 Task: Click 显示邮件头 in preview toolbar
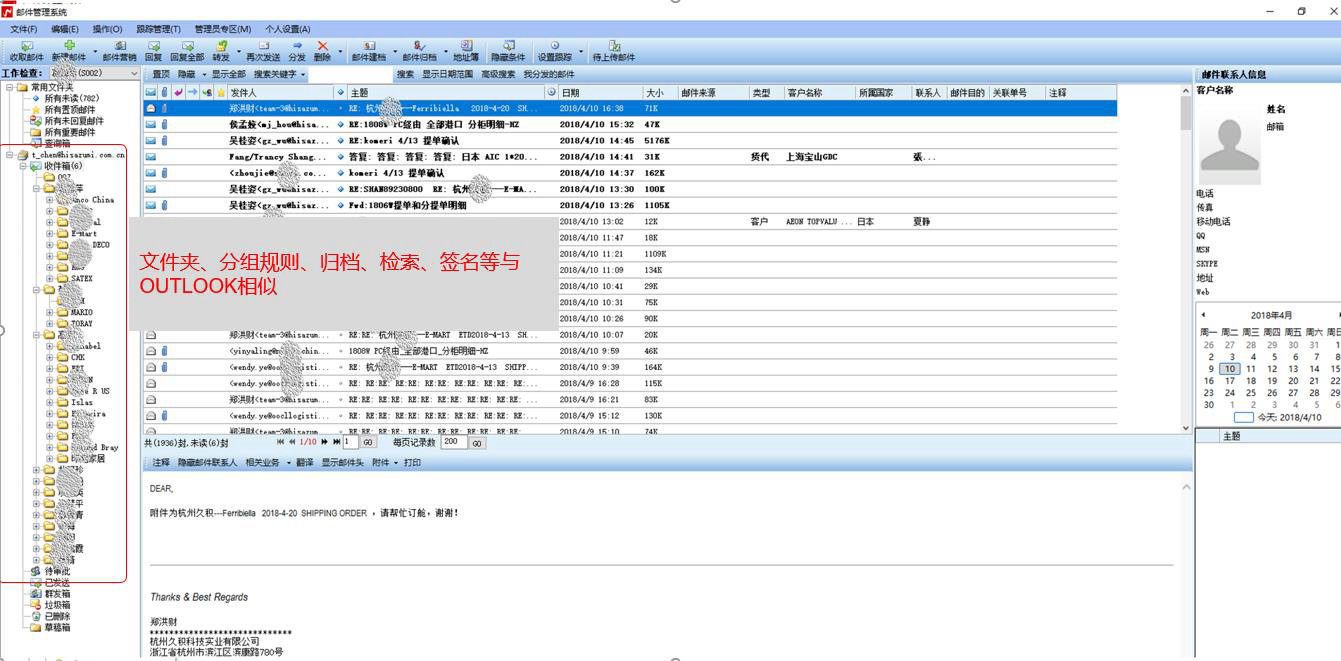pyautogui.click(x=342, y=463)
